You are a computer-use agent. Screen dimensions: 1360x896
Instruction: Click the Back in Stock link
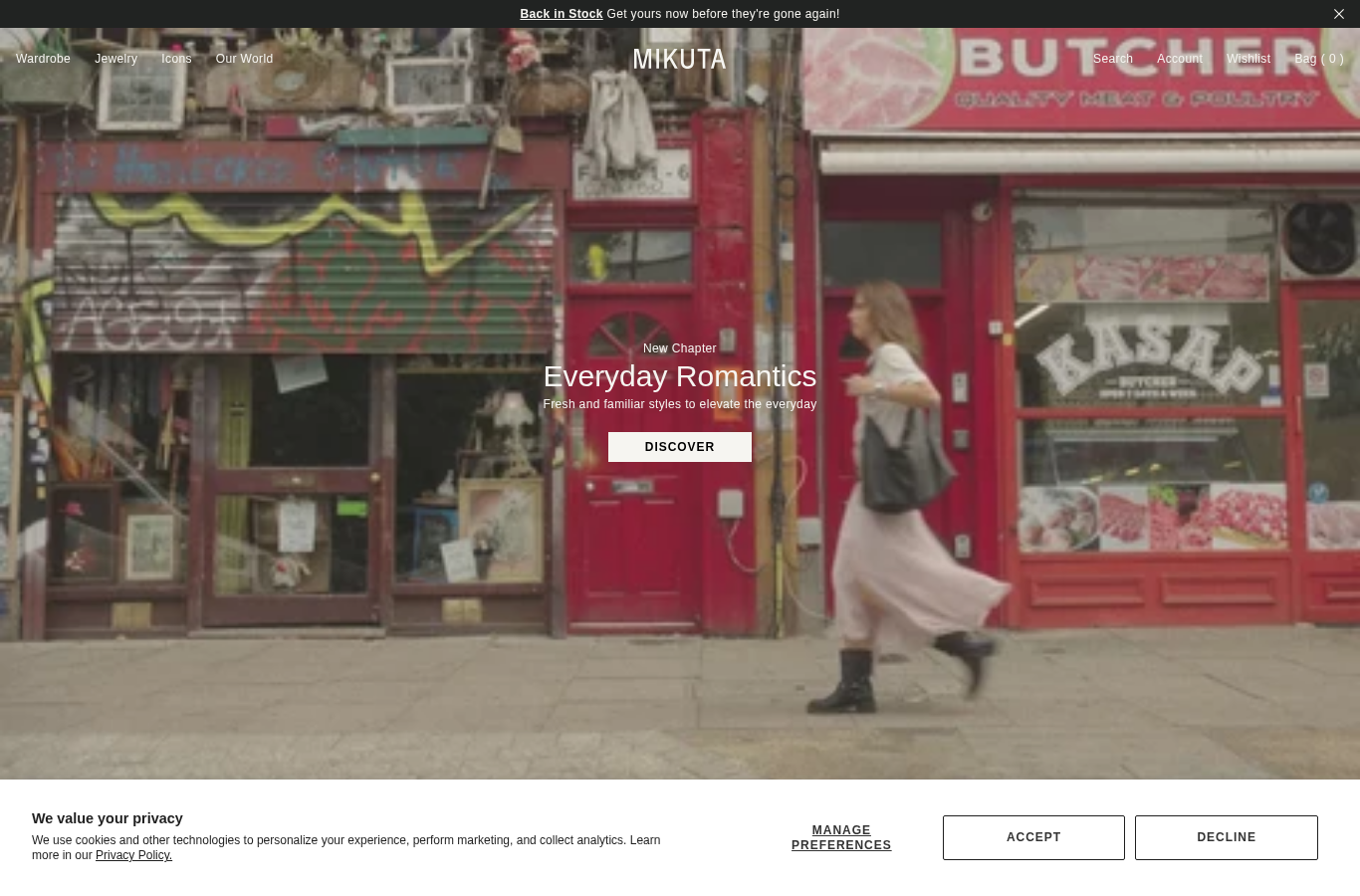(562, 14)
